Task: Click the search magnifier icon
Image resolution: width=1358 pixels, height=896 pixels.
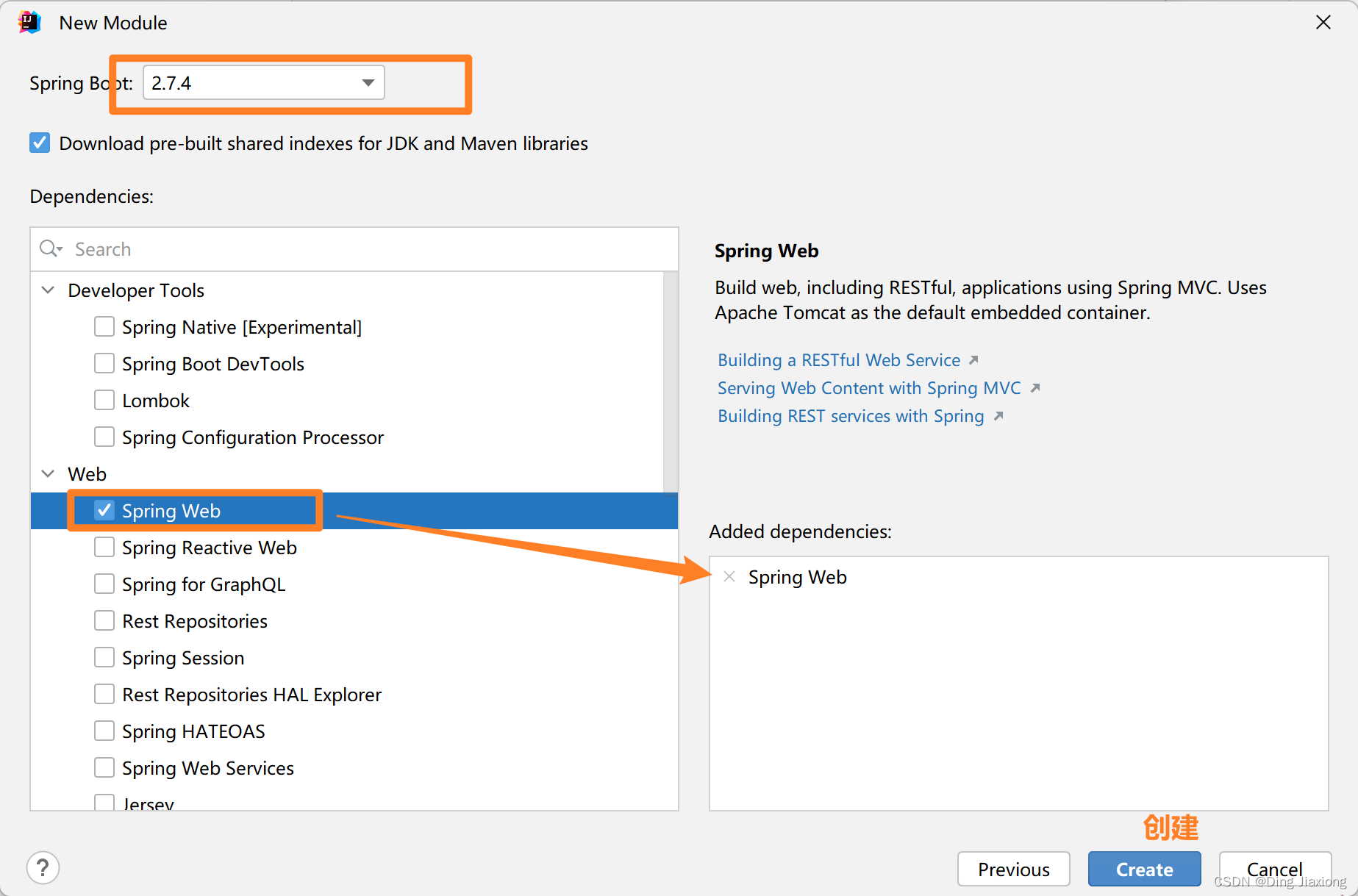Action: pos(50,248)
